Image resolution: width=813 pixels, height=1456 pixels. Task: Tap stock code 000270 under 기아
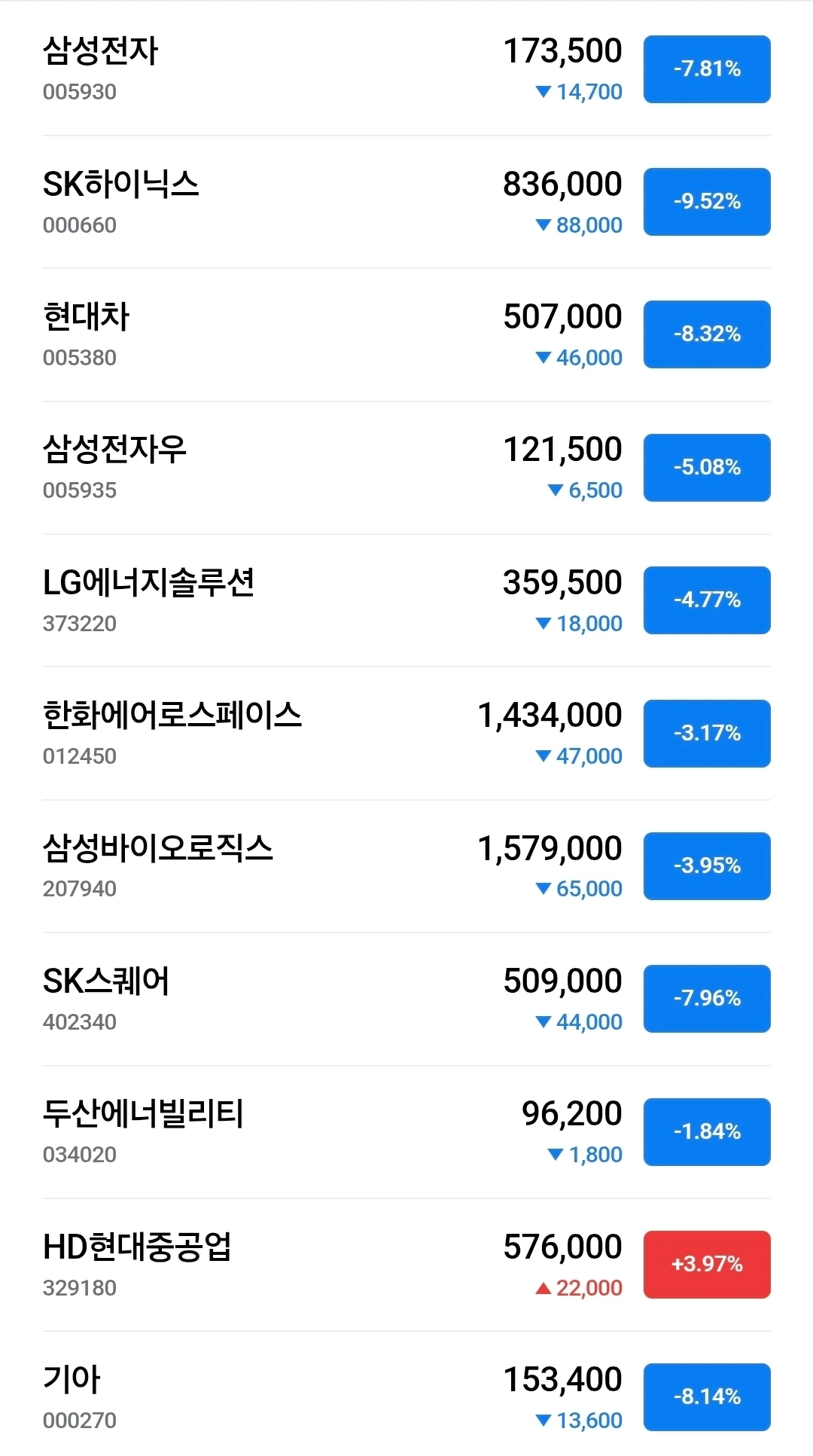pyautogui.click(x=79, y=1421)
